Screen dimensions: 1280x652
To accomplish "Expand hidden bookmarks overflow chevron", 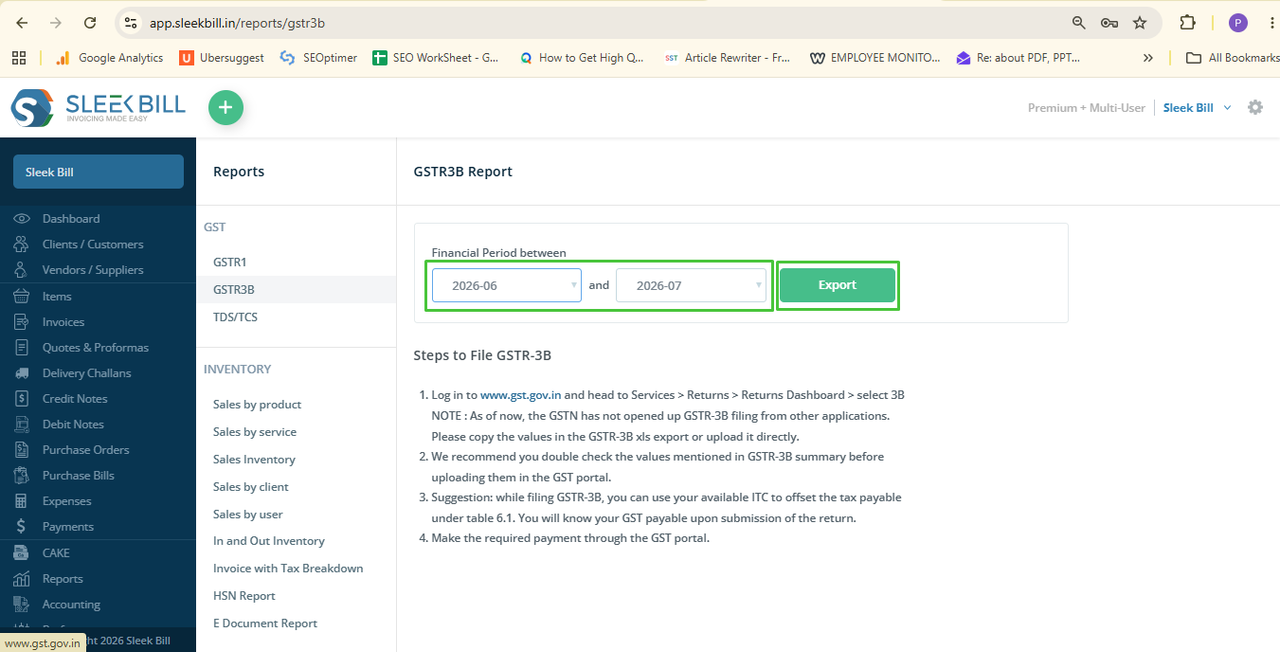I will [1147, 58].
